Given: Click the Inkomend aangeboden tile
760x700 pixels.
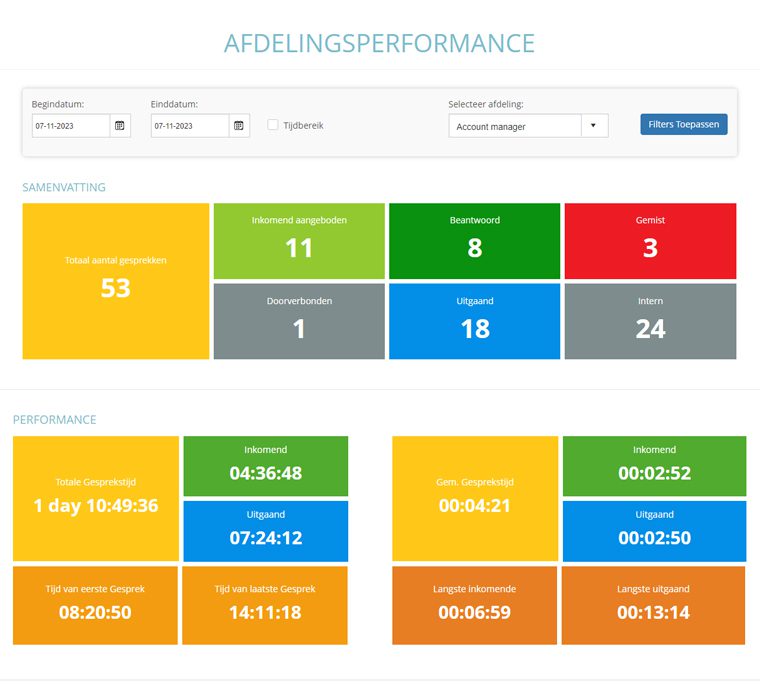Looking at the screenshot, I should tap(299, 241).
